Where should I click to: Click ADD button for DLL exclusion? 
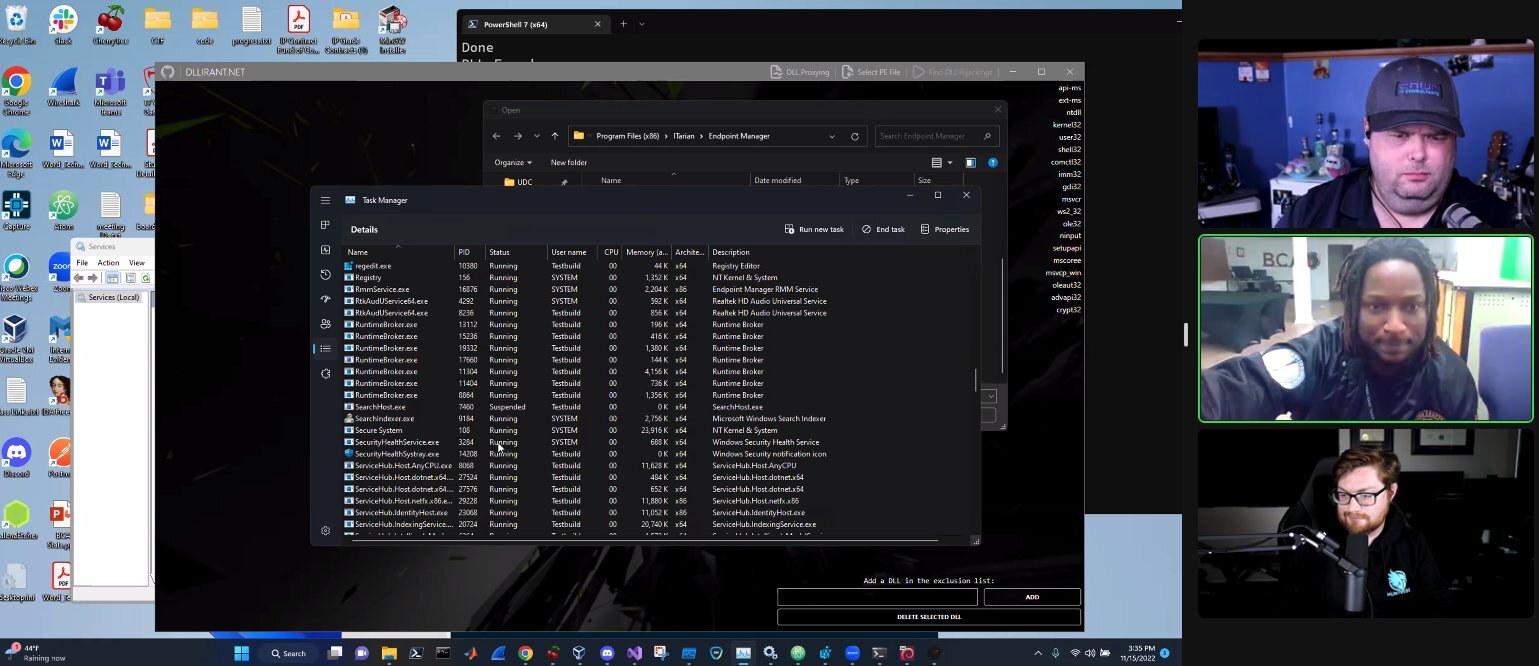point(1032,597)
